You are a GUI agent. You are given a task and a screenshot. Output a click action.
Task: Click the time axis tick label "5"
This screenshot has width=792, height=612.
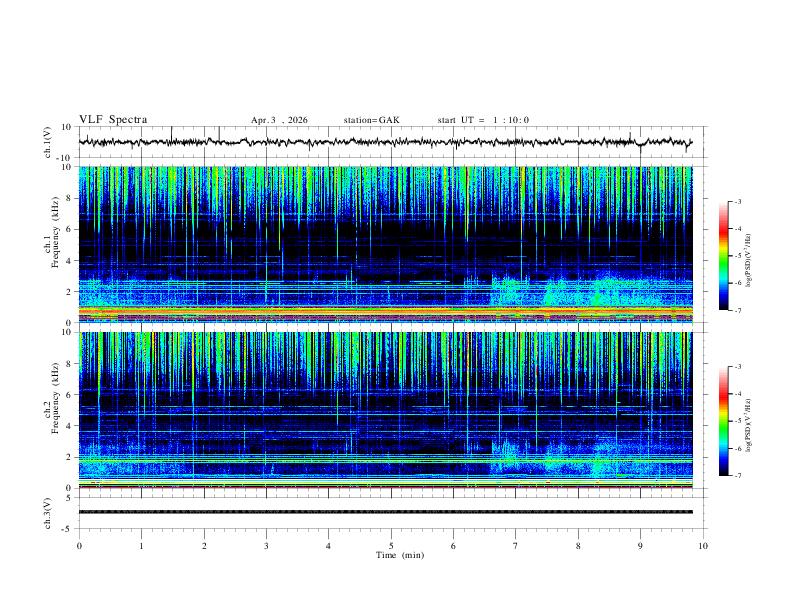391,546
